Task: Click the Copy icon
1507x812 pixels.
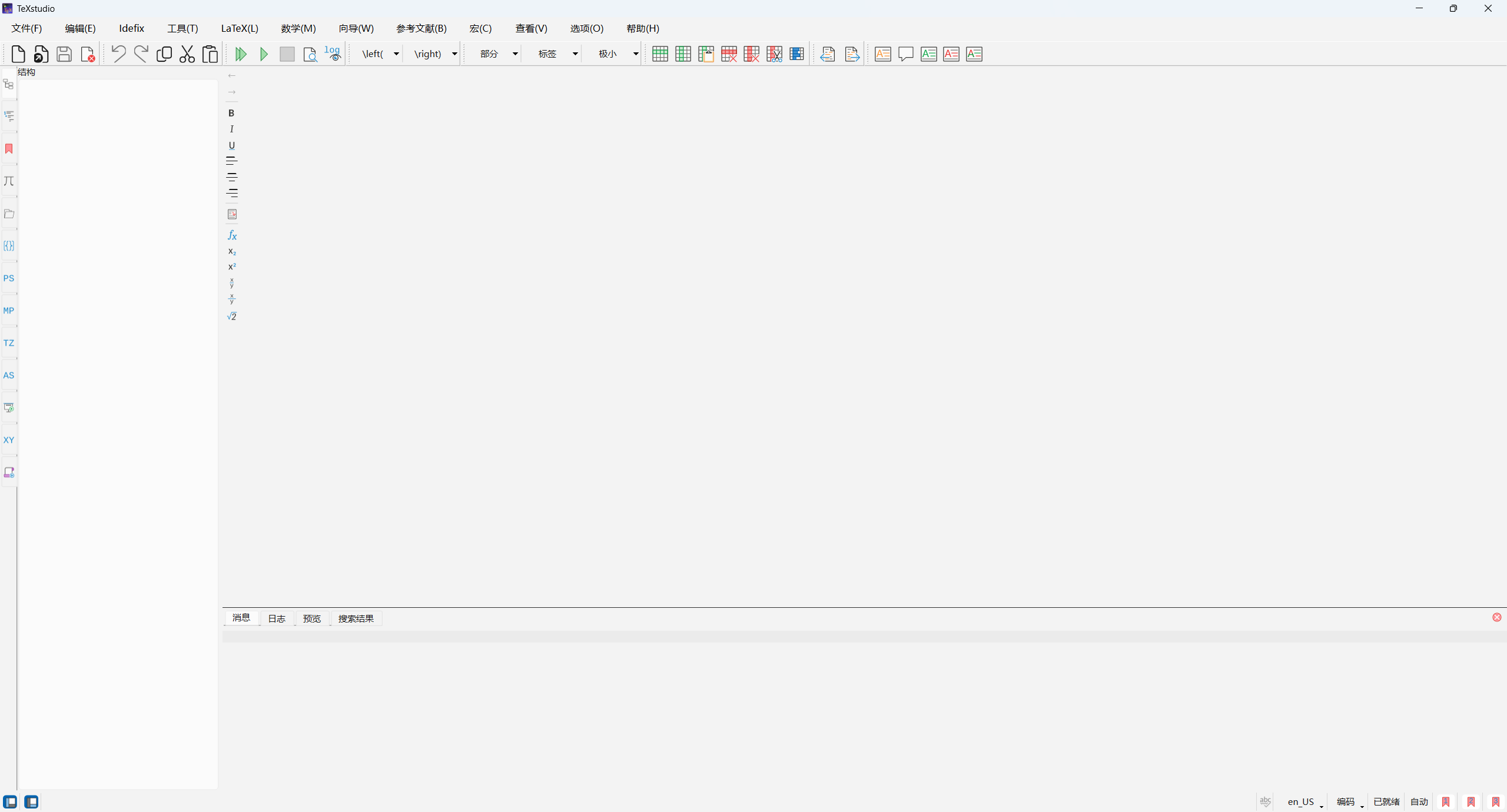Action: 164,54
